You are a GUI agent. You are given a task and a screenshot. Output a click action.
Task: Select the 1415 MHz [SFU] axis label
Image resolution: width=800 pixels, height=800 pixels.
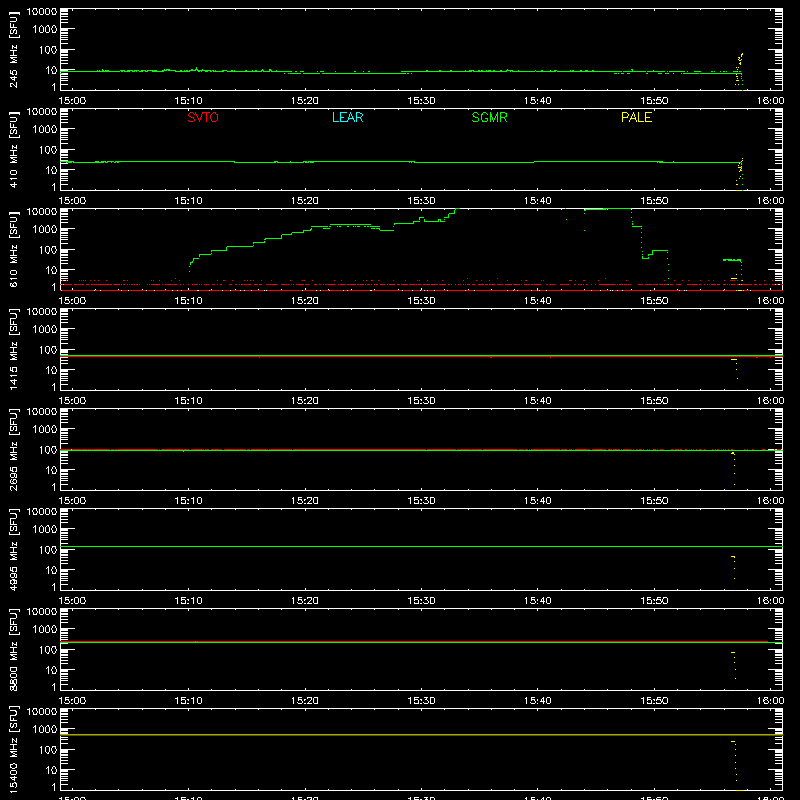14,349
